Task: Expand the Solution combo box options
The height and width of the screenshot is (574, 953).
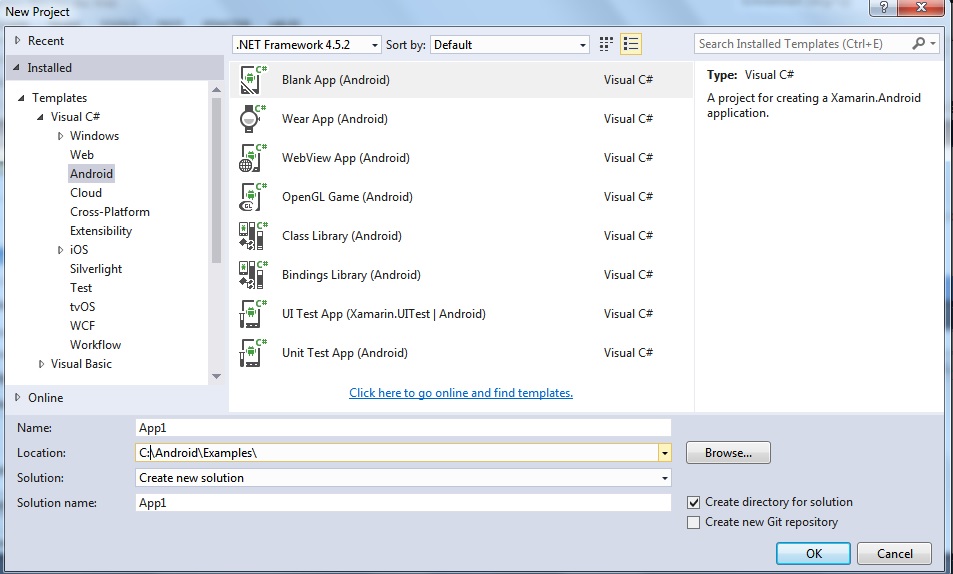Action: coord(403,478)
